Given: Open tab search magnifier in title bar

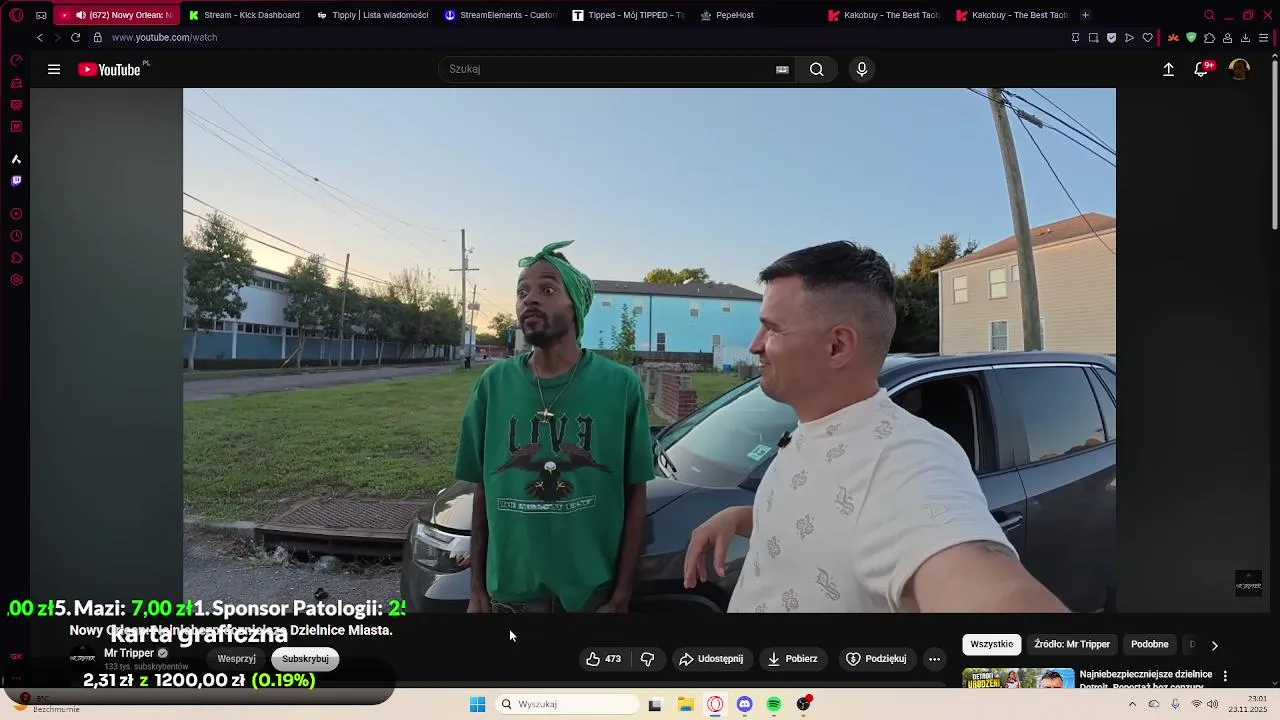Looking at the screenshot, I should coord(1209,15).
